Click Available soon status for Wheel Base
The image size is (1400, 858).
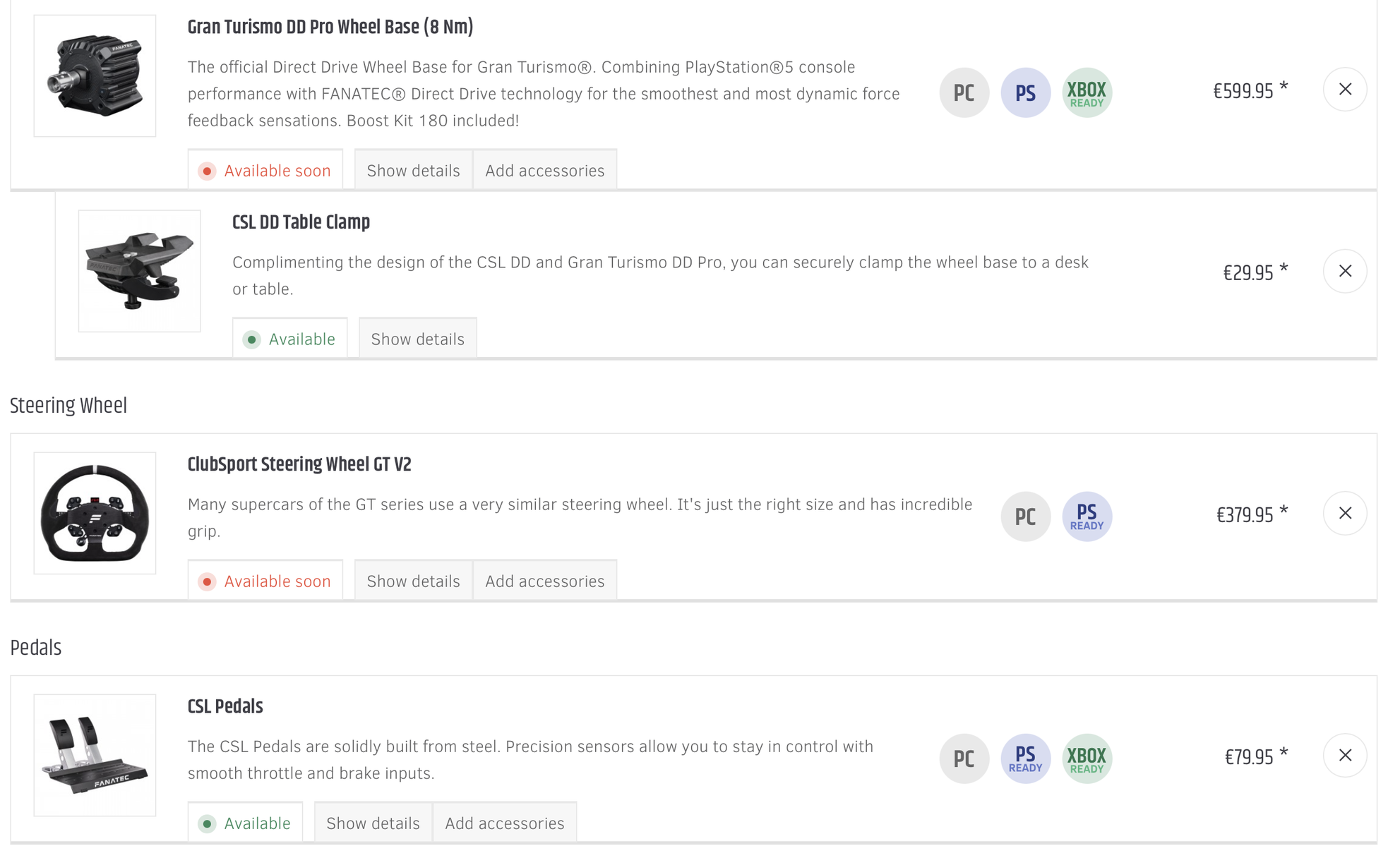pos(265,170)
